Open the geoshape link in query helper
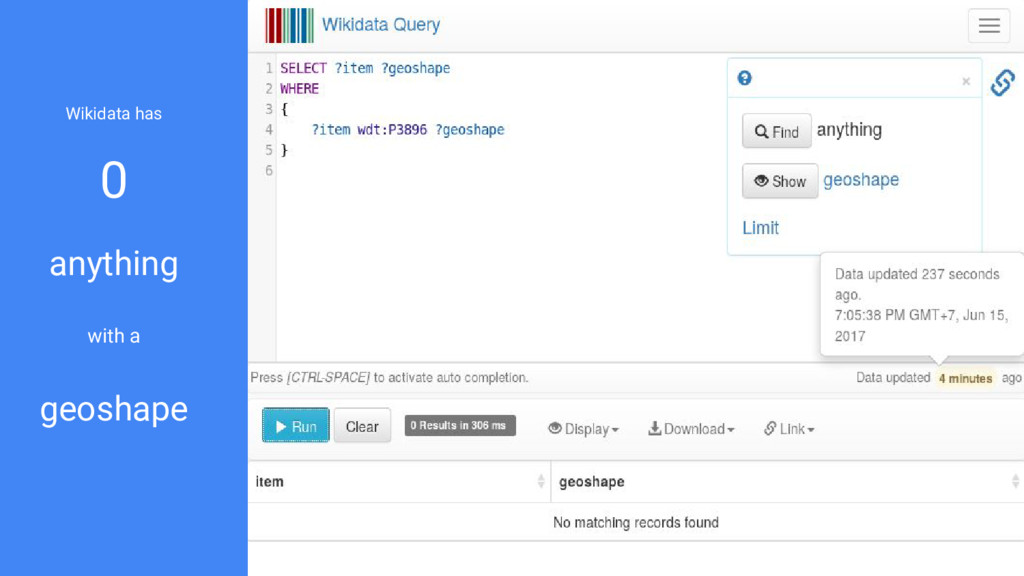1024x576 pixels. tap(861, 180)
